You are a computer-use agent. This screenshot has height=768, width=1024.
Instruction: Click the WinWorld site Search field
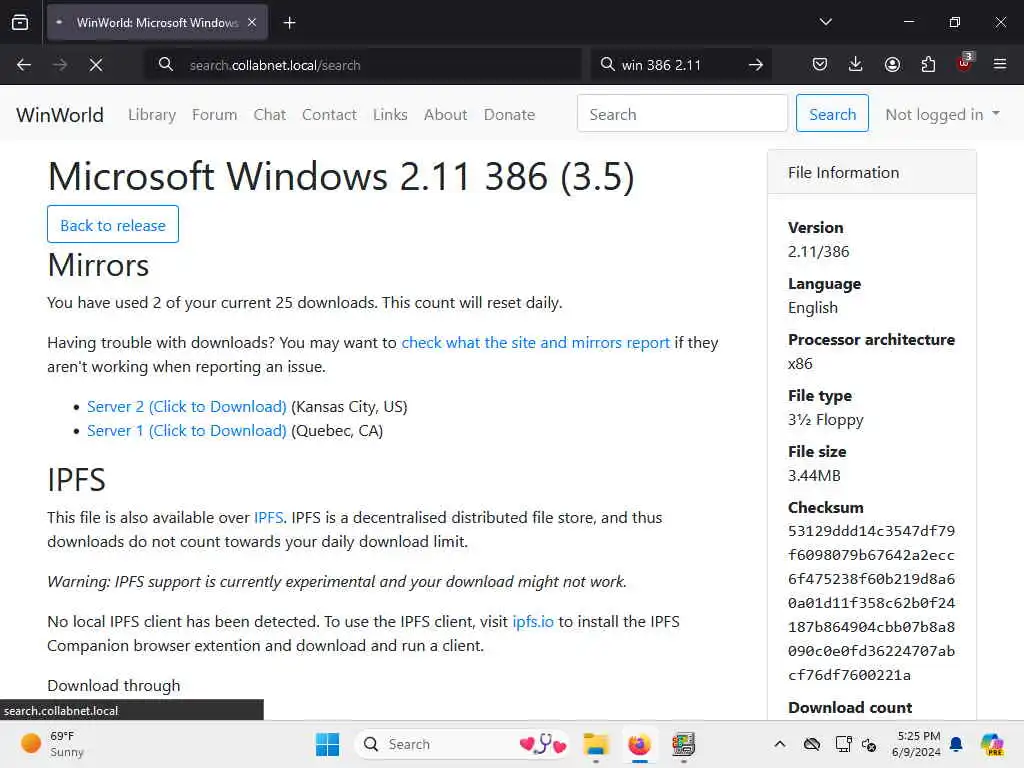click(682, 114)
